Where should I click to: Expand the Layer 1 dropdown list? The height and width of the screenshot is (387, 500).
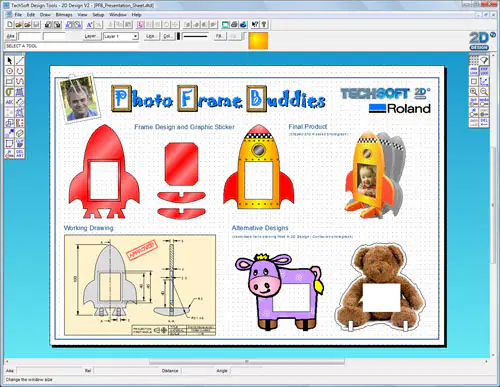click(135, 36)
